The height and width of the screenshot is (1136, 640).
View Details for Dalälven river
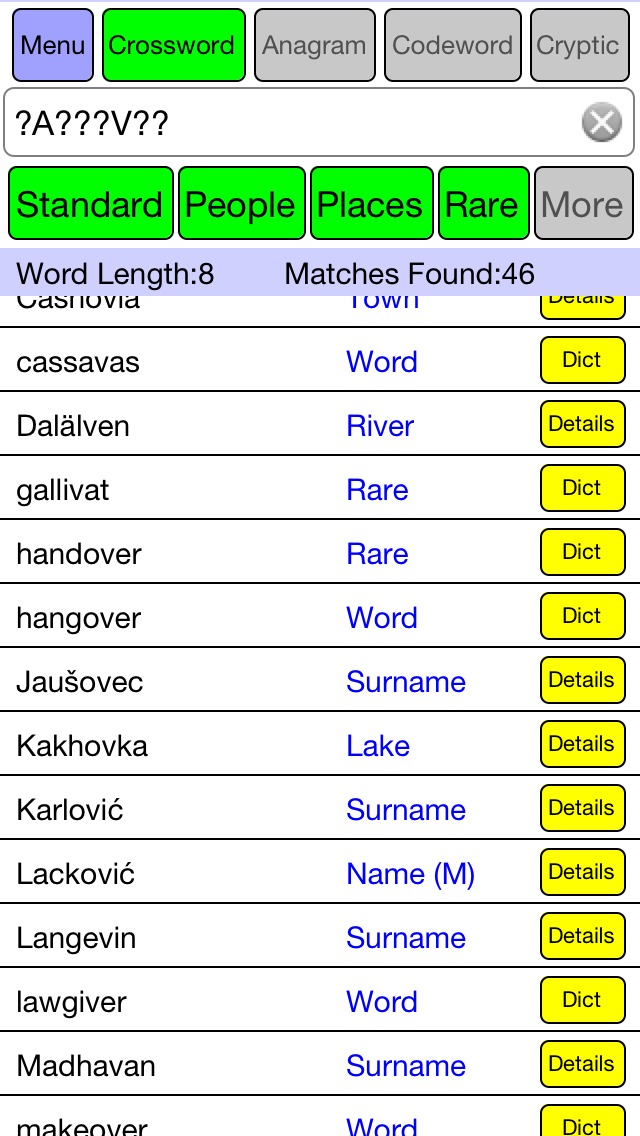(582, 424)
